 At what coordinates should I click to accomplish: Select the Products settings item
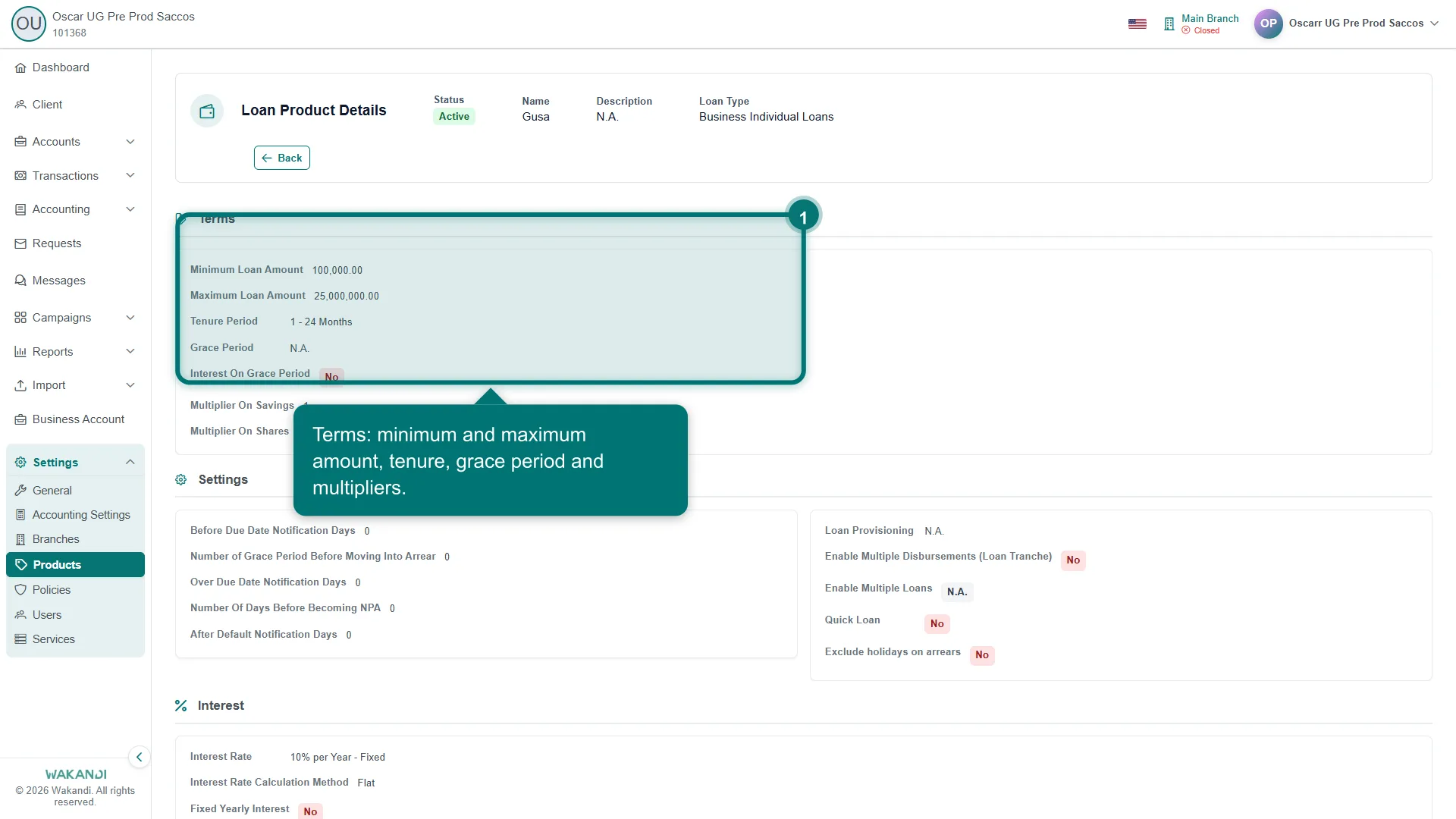pyautogui.click(x=75, y=565)
